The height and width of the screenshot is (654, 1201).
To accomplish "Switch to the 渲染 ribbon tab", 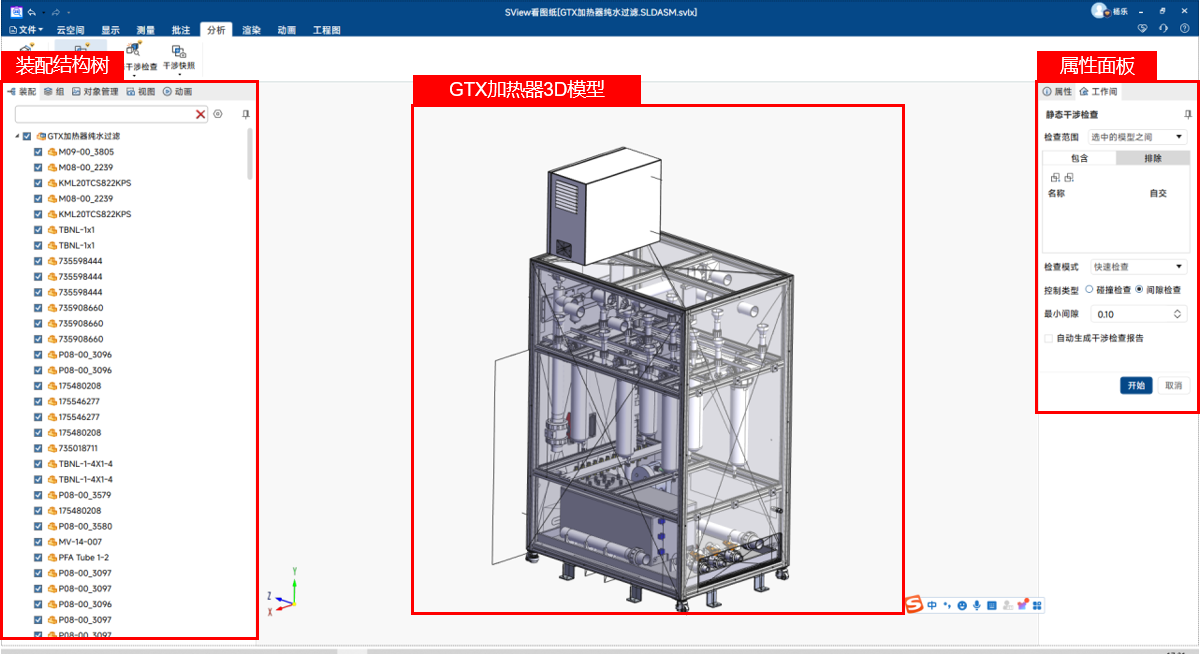I will (251, 30).
